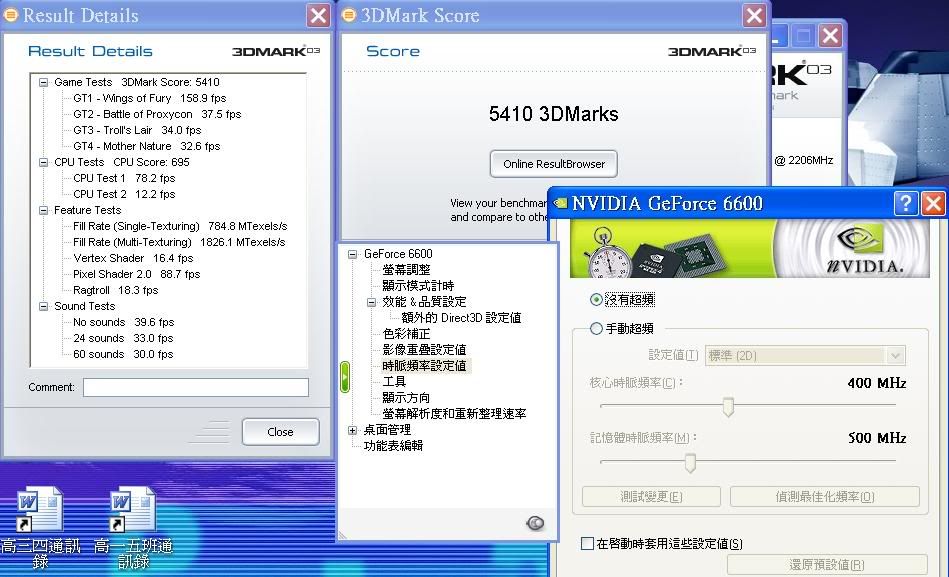Screen dimensions: 949x577
Task: Select the 手動超頻 radio button
Action: click(x=596, y=329)
